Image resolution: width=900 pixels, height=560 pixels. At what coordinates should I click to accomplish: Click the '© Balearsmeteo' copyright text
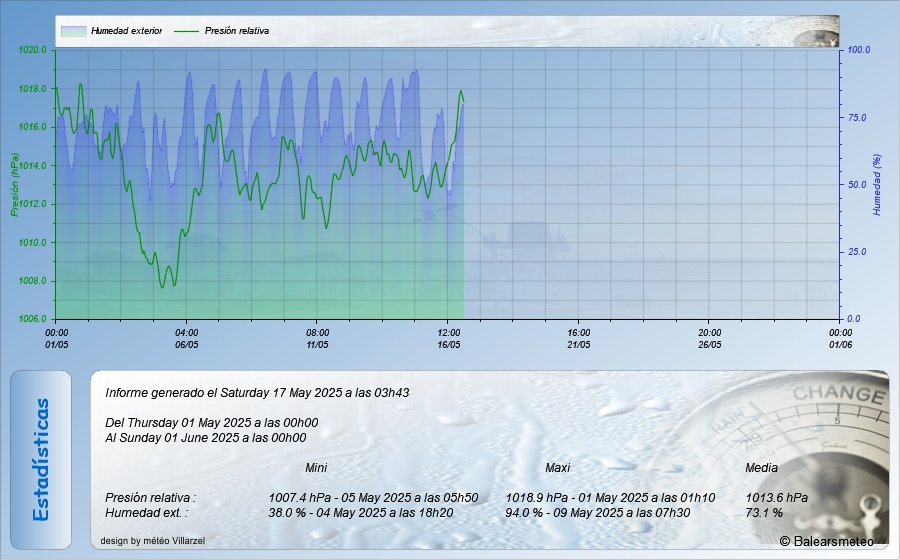(x=827, y=541)
